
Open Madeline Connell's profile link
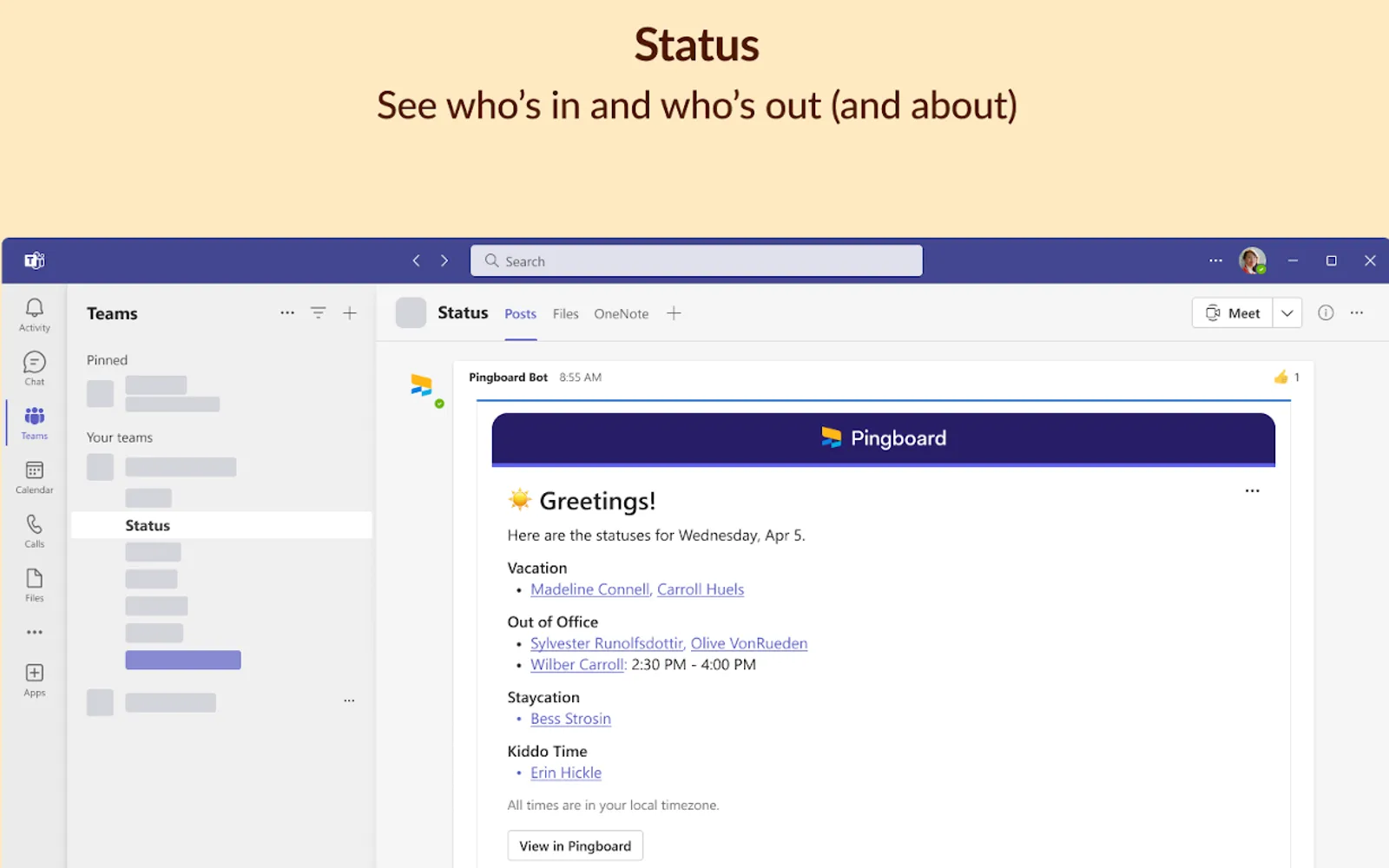589,589
